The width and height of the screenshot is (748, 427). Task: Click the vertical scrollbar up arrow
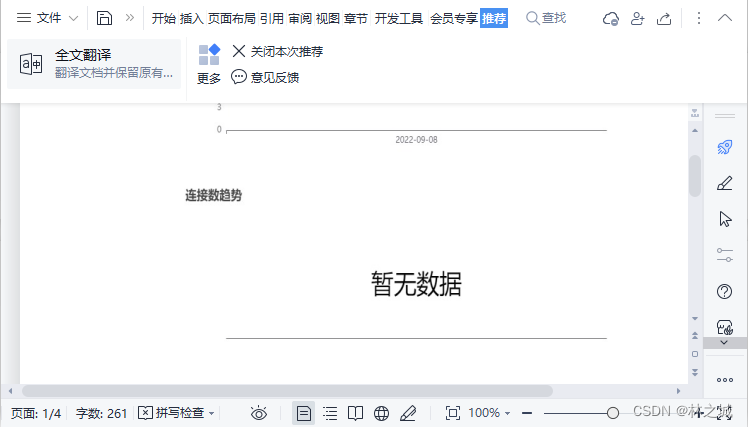click(x=695, y=130)
